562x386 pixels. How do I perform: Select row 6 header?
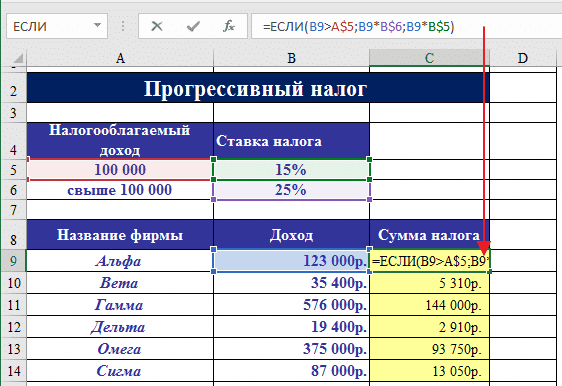click(x=13, y=190)
